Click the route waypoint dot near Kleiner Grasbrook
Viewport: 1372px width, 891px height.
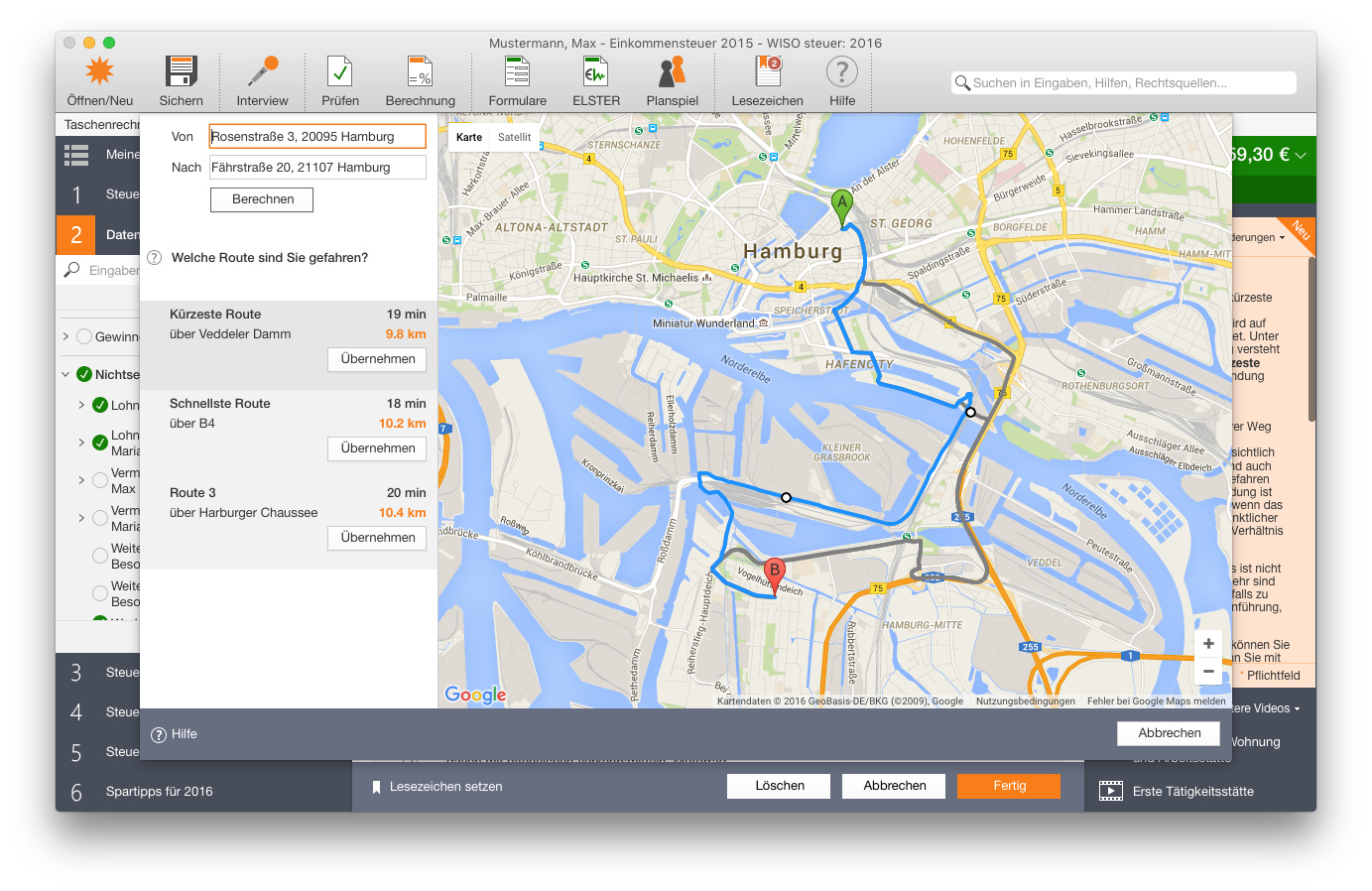(786, 497)
